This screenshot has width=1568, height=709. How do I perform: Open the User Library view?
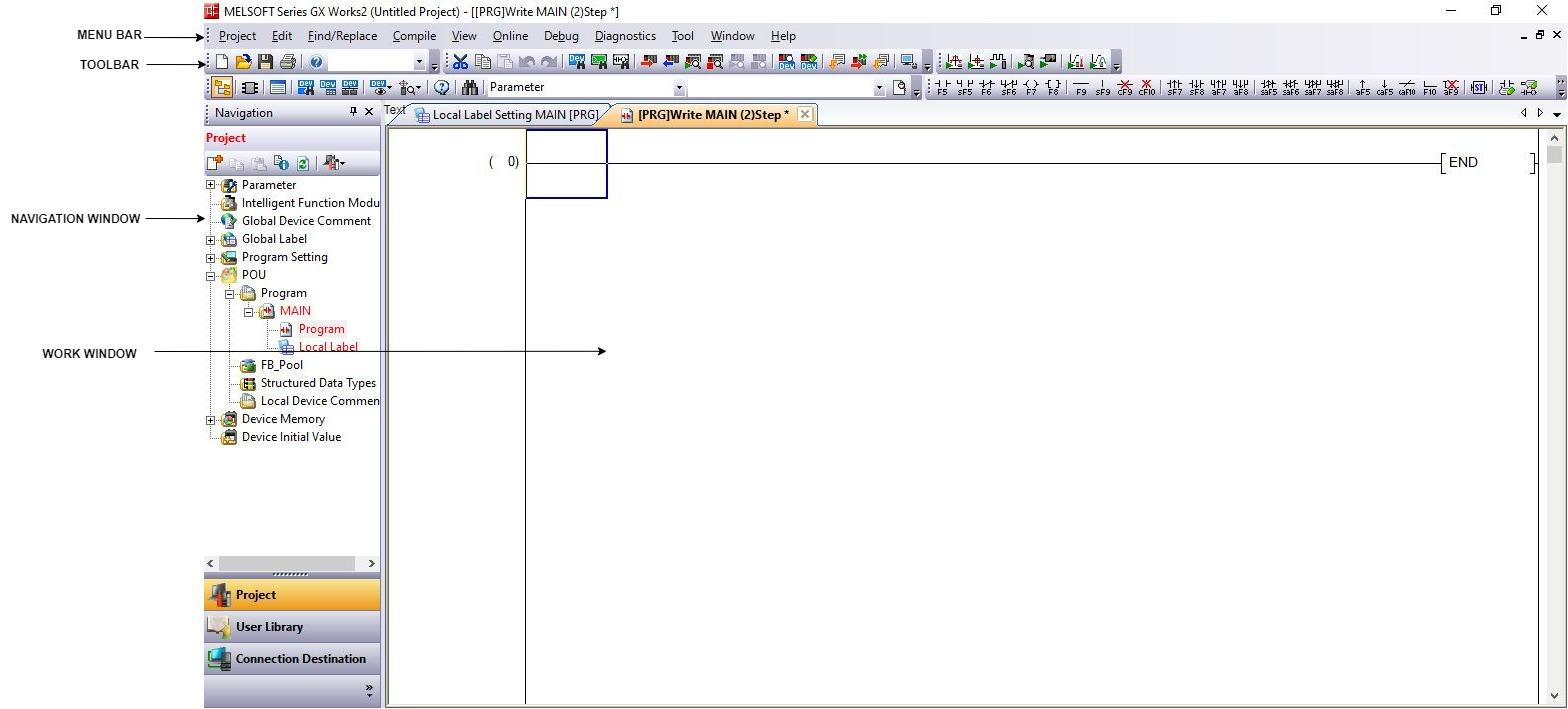292,627
